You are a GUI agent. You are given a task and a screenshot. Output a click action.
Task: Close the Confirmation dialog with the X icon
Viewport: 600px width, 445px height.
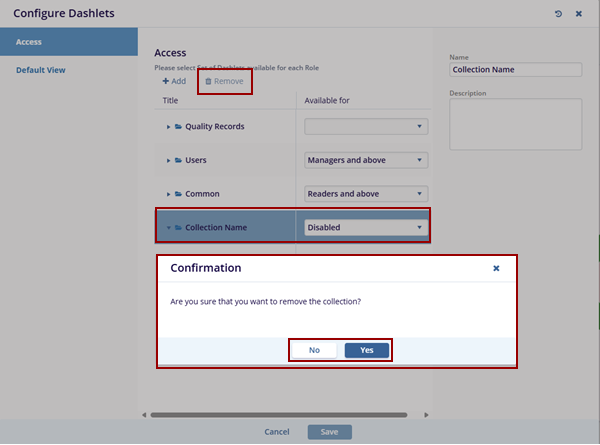coord(497,268)
